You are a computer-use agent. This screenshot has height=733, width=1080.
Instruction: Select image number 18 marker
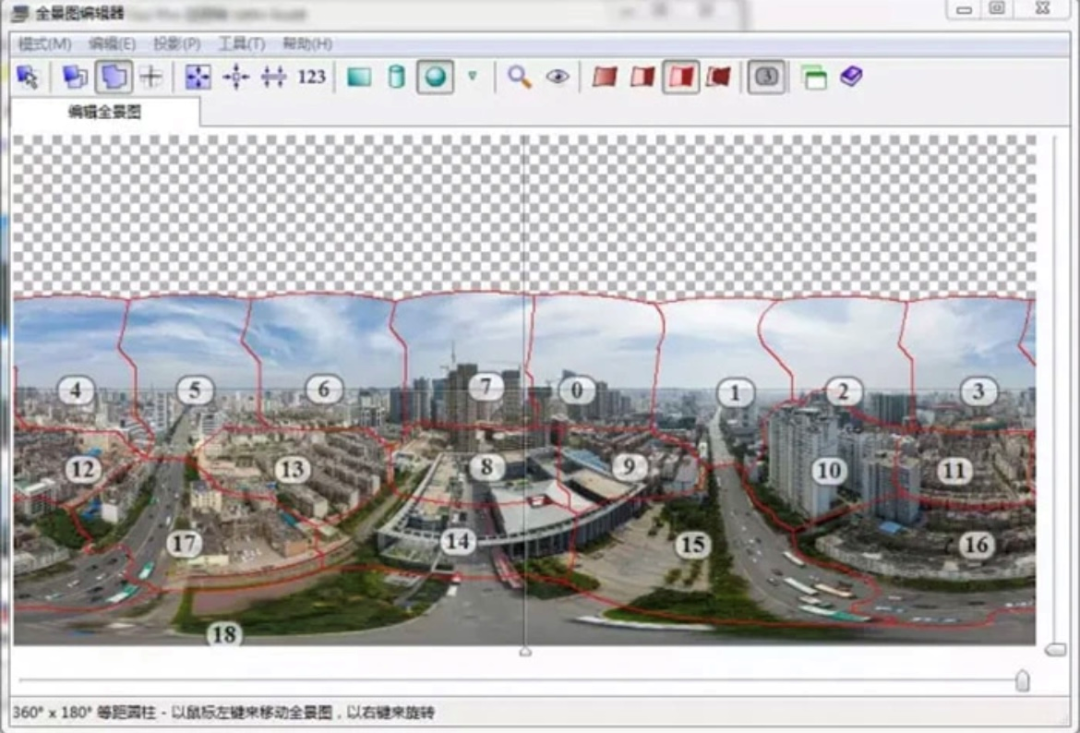click(225, 634)
